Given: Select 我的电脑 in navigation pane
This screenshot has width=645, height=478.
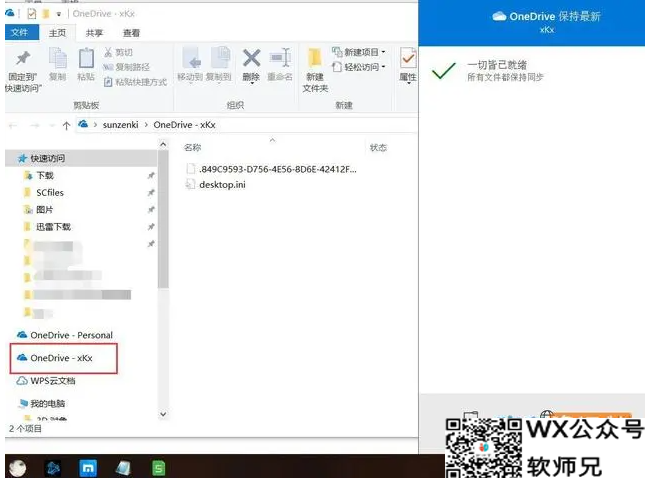Looking at the screenshot, I should click(42, 403).
